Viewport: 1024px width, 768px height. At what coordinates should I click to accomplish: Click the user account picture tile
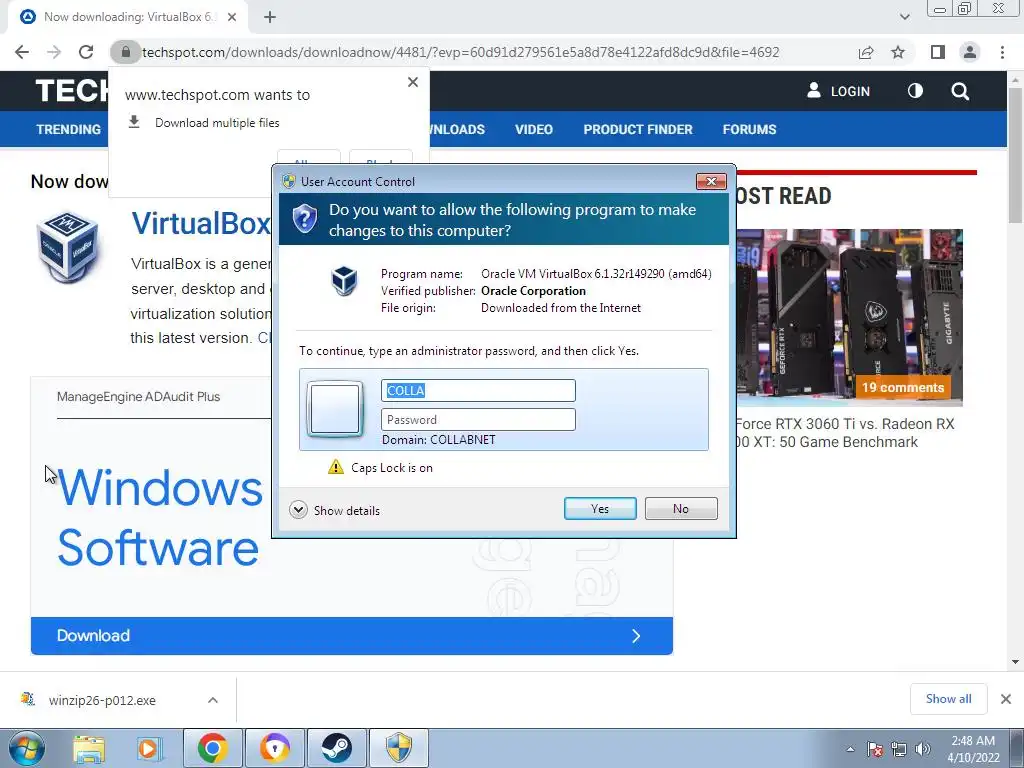[x=335, y=409]
